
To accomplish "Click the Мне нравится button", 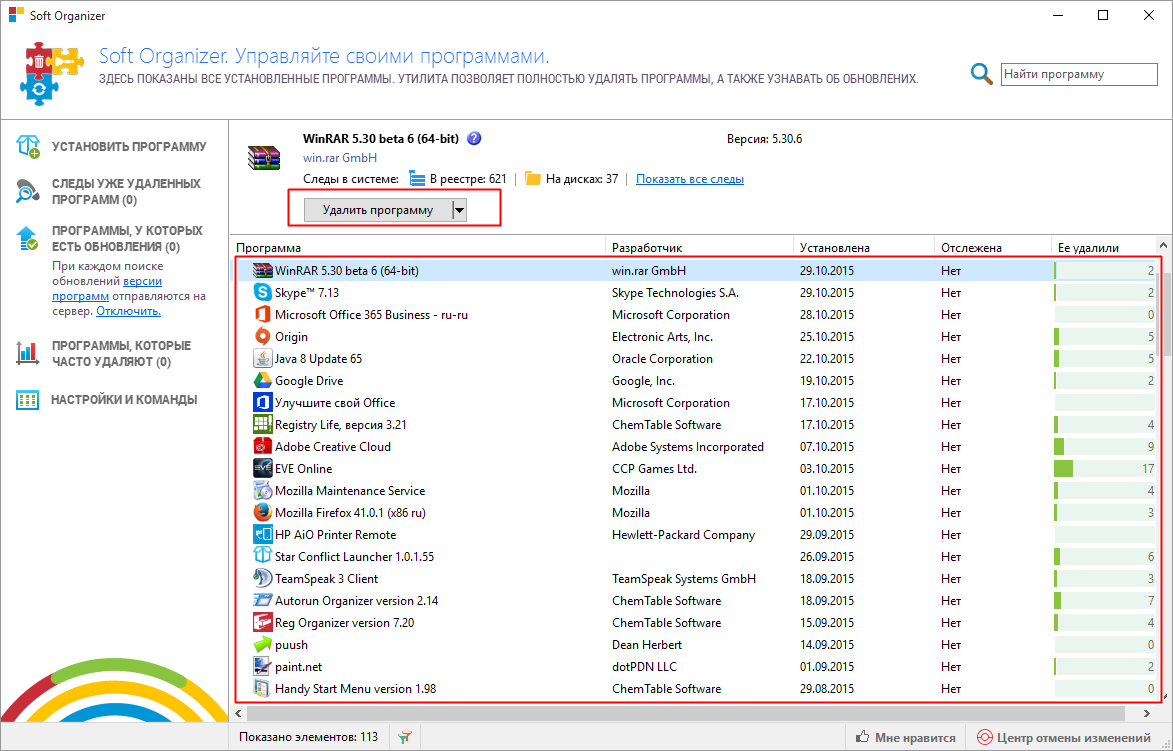I will (x=905, y=738).
